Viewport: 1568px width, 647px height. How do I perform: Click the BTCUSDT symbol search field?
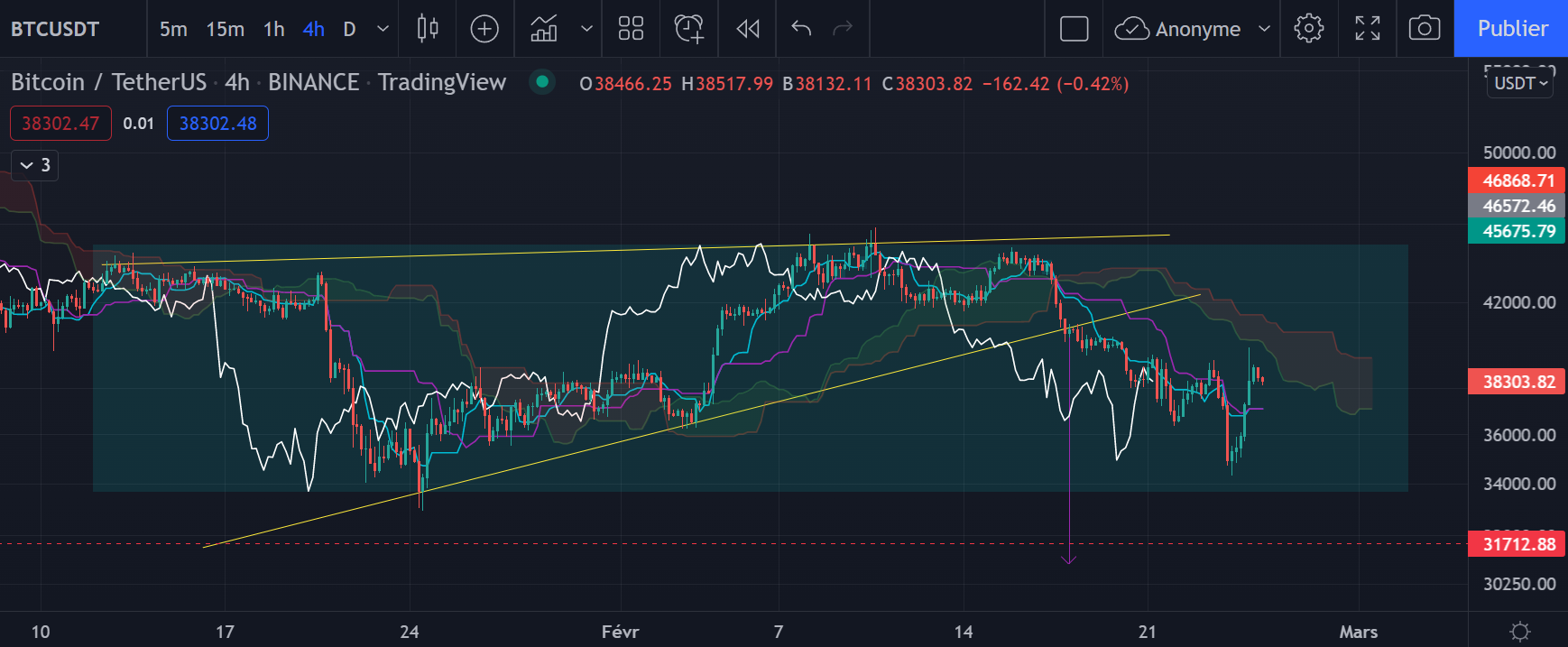(x=56, y=29)
